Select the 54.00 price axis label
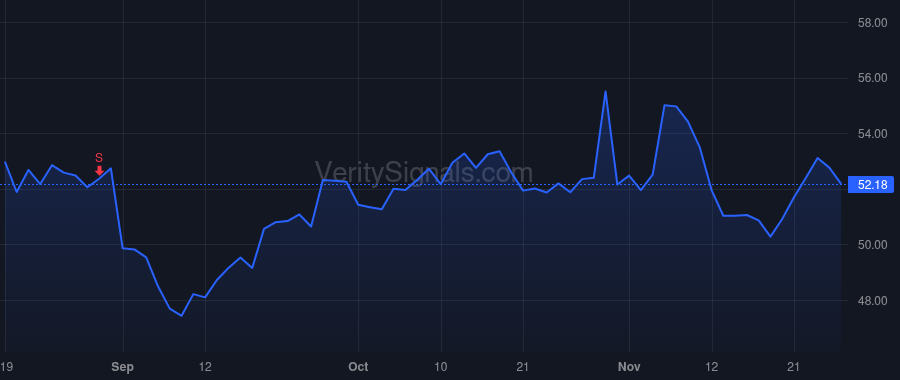The width and height of the screenshot is (900, 380). [x=872, y=134]
